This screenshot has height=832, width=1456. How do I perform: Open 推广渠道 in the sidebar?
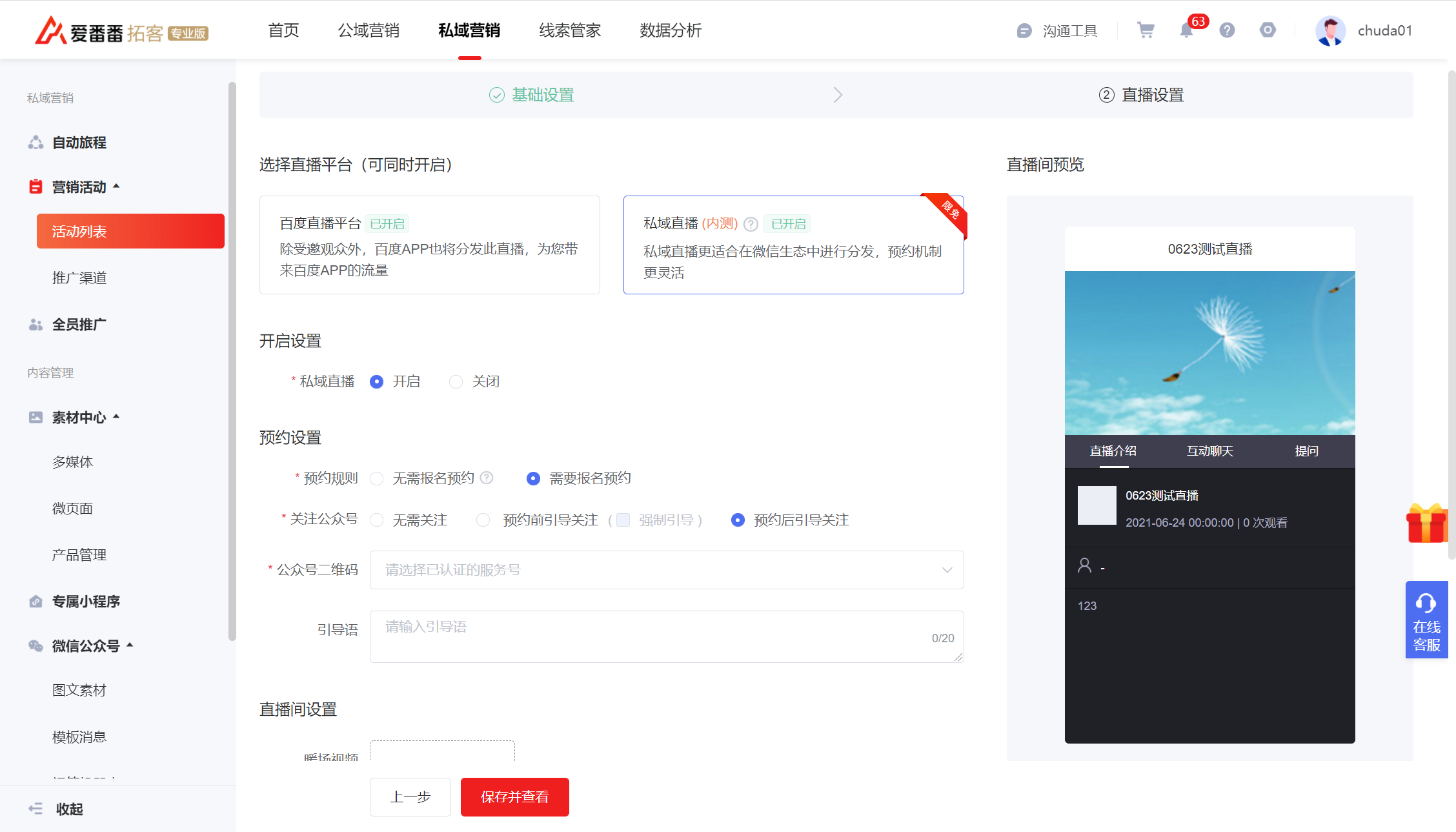pos(79,278)
